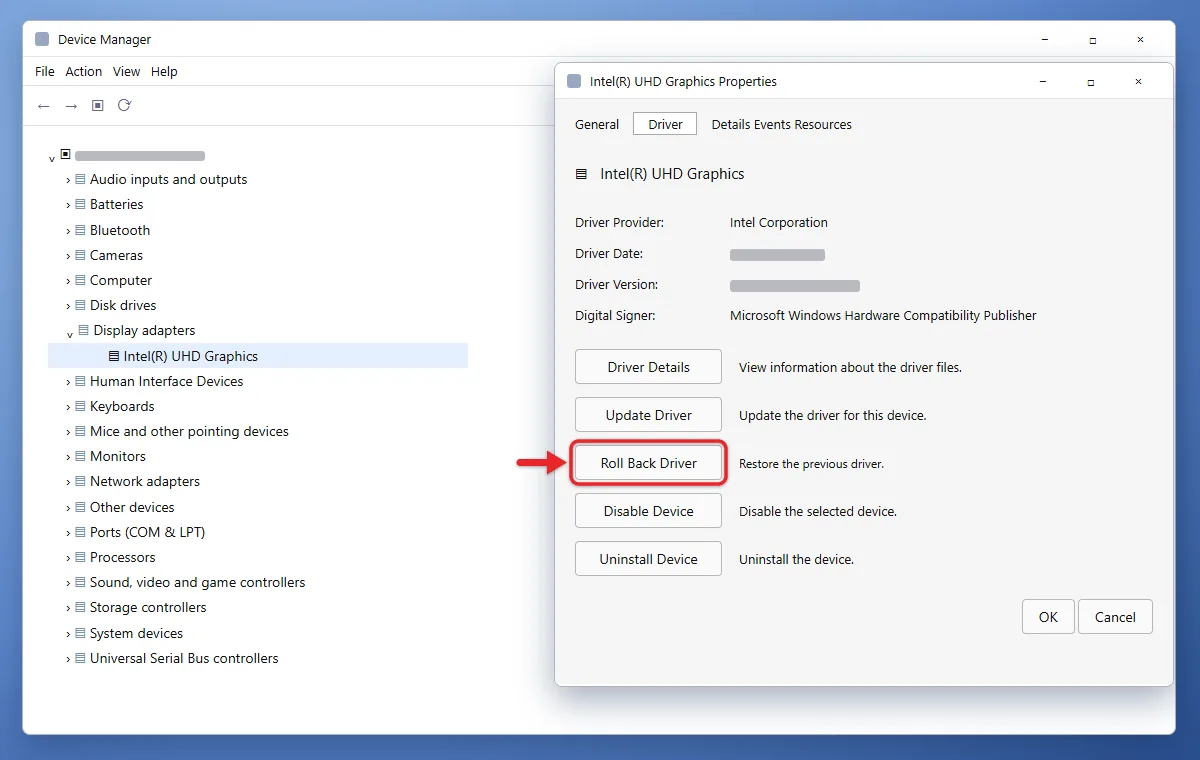Click the Driver Details button
This screenshot has height=760, width=1200.
click(x=648, y=367)
